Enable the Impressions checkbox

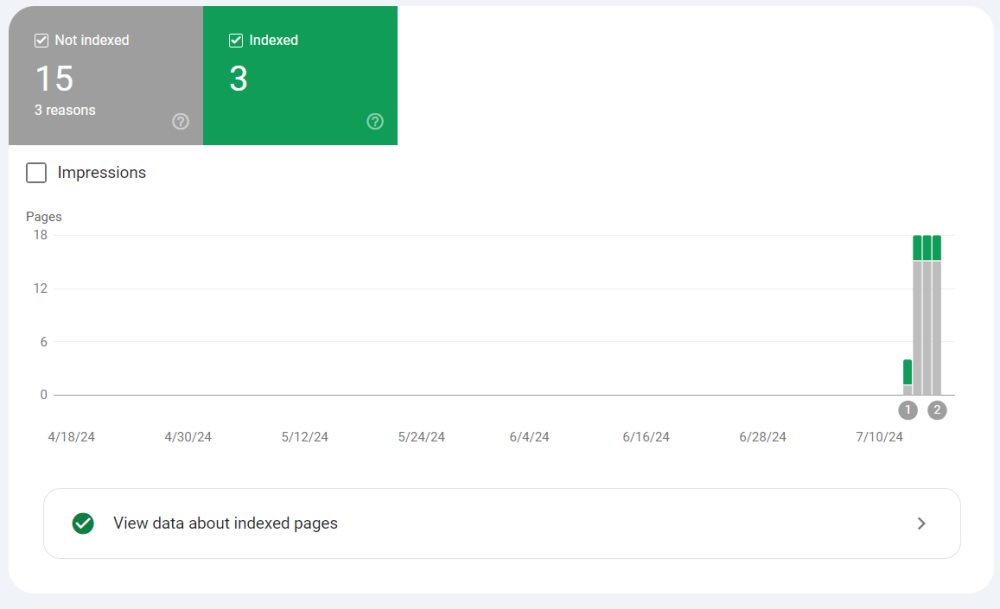tap(37, 173)
